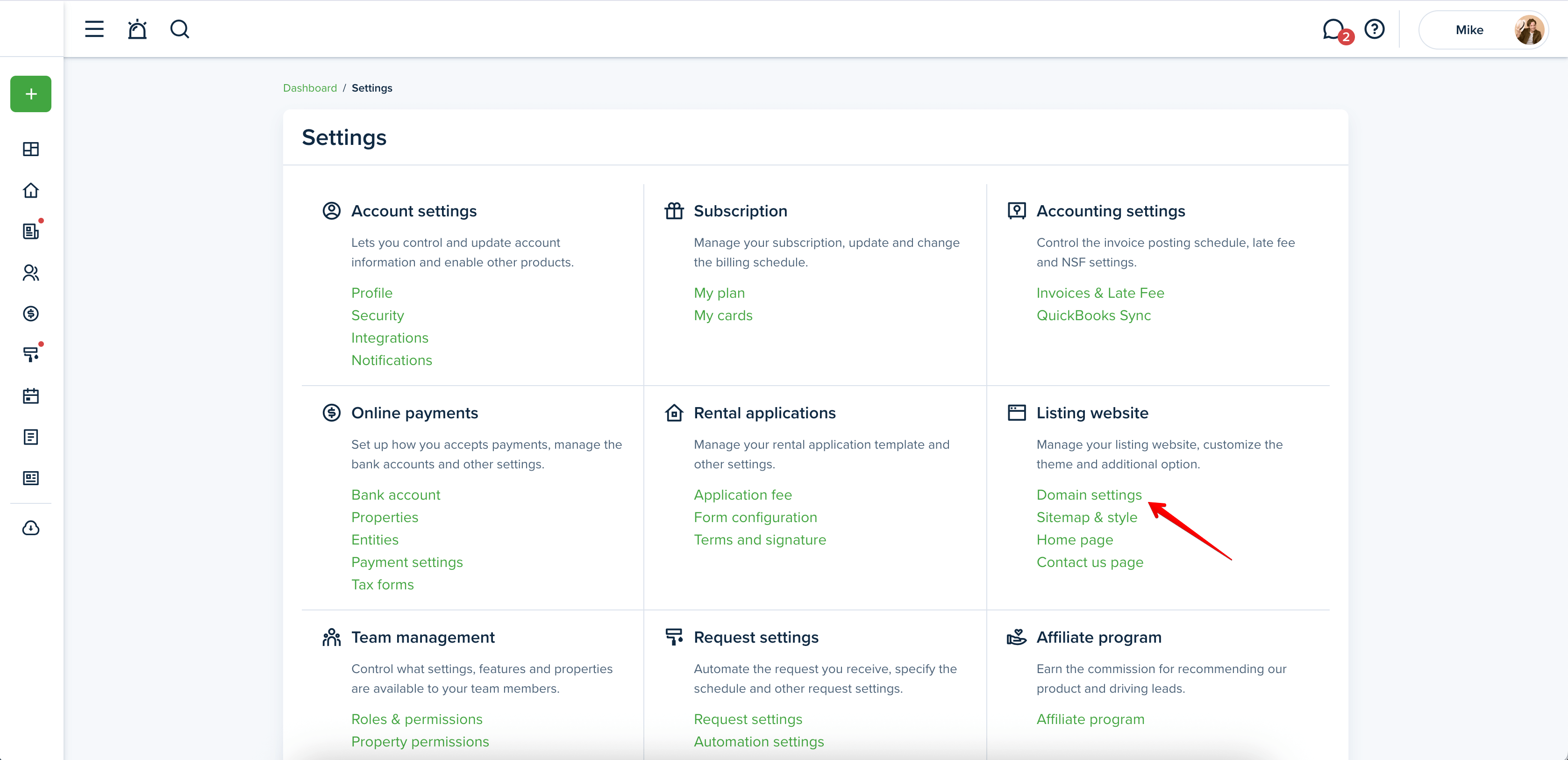Viewport: 1568px width, 760px height.
Task: Open the Profile settings link
Action: (372, 293)
